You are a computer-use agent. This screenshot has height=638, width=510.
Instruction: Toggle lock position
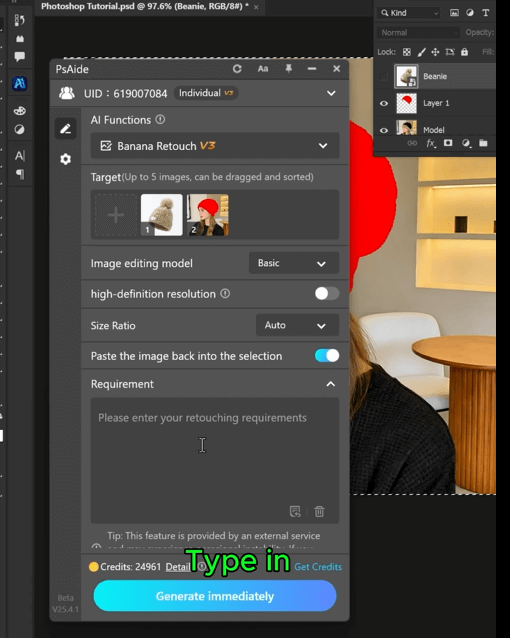435,52
